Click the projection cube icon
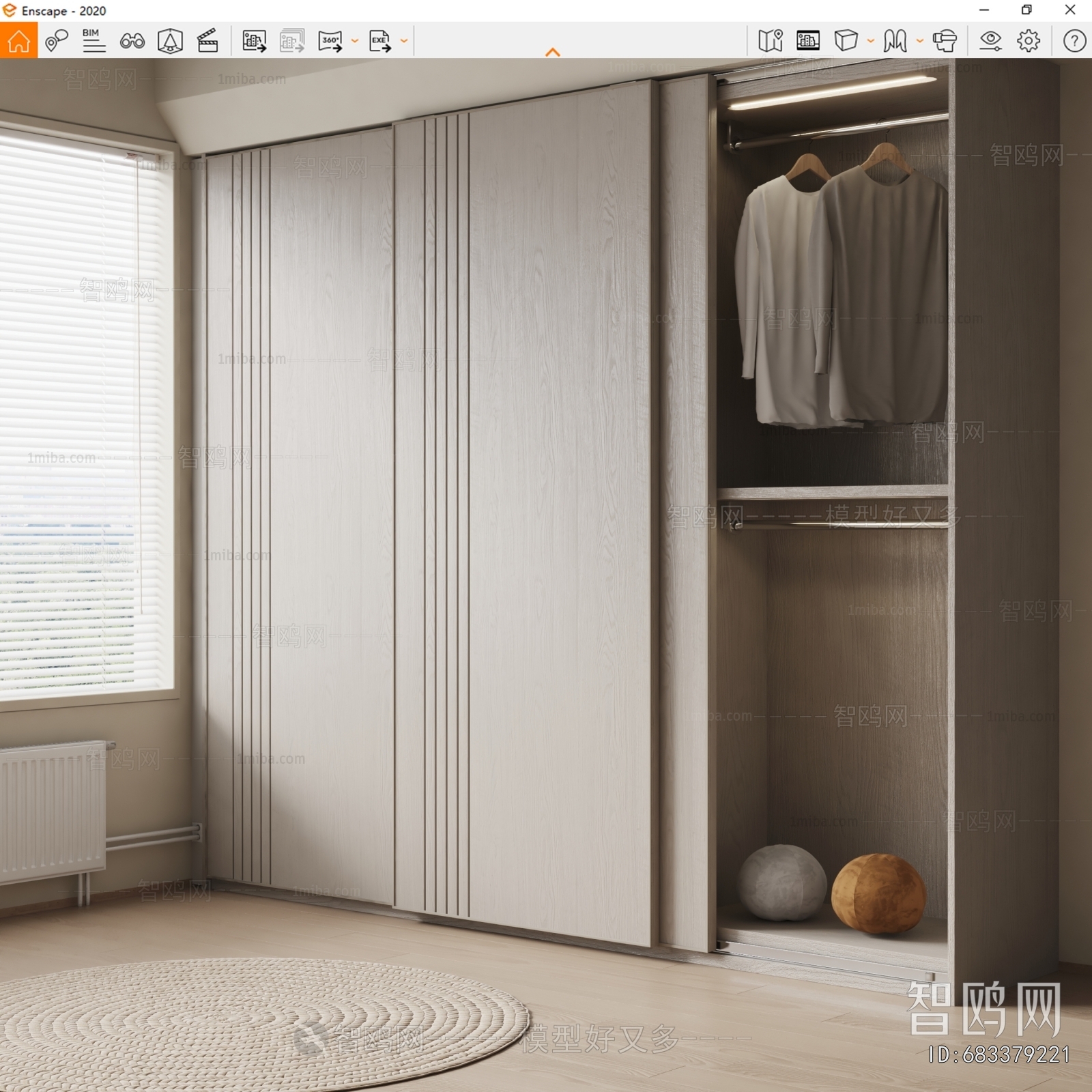 point(846,41)
